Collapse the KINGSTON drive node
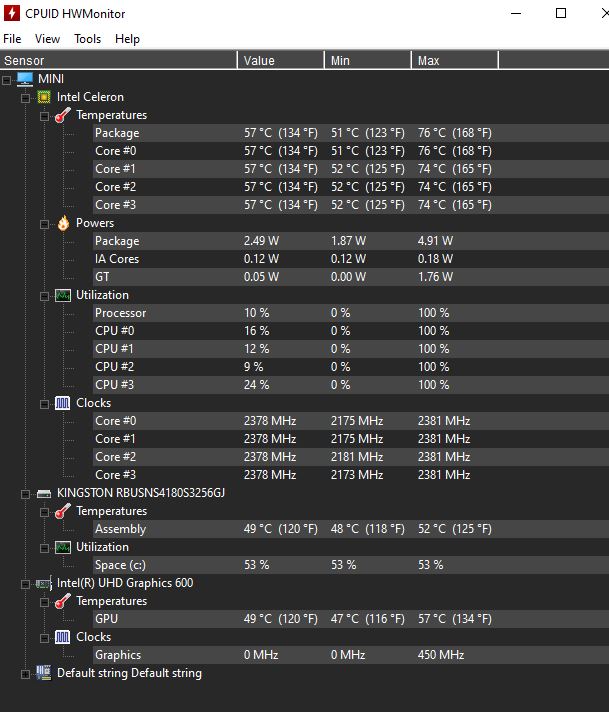609x712 pixels. 25,494
